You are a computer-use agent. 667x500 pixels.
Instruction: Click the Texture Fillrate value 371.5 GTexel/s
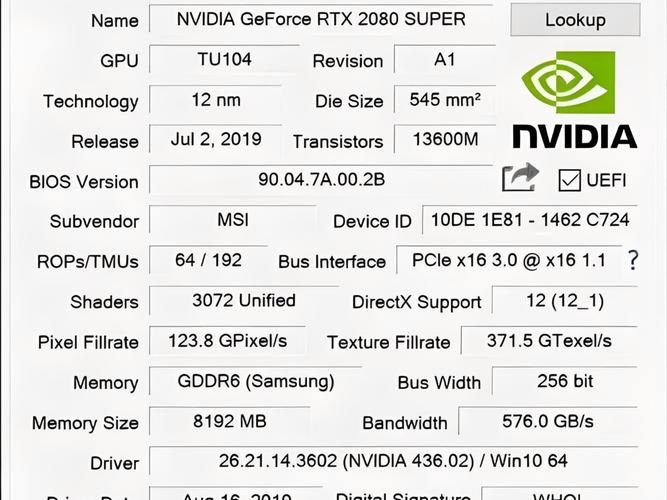(x=549, y=341)
